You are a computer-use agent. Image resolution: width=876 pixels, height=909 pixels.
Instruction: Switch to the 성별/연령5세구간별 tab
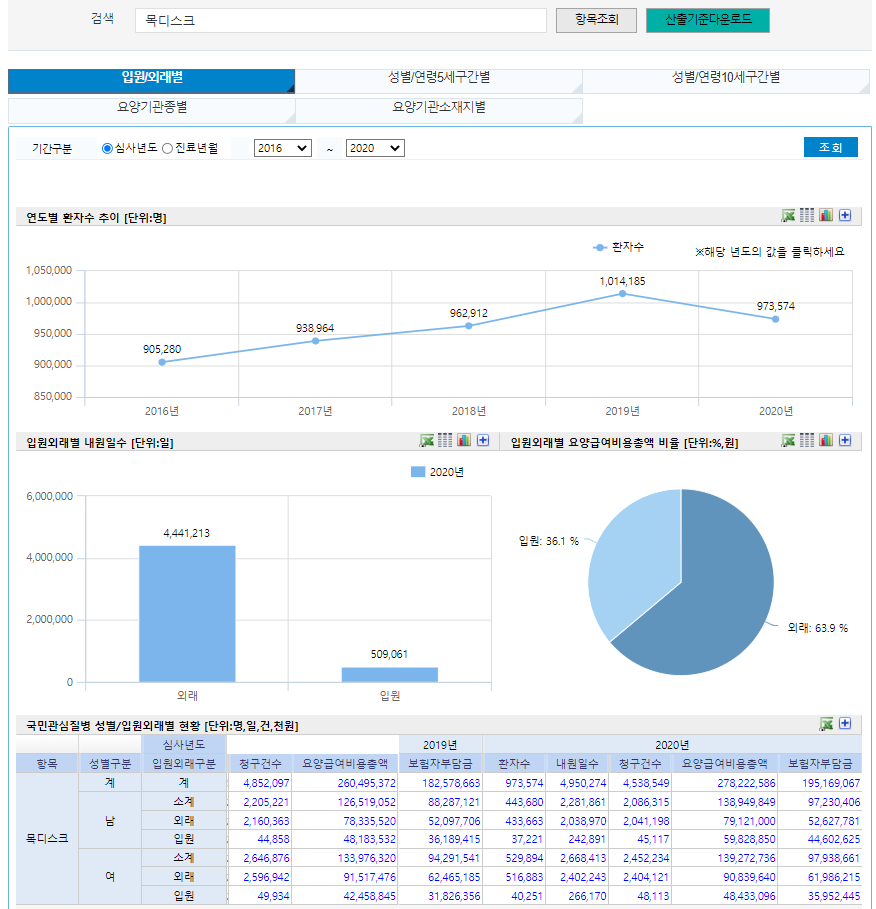pyautogui.click(x=439, y=81)
